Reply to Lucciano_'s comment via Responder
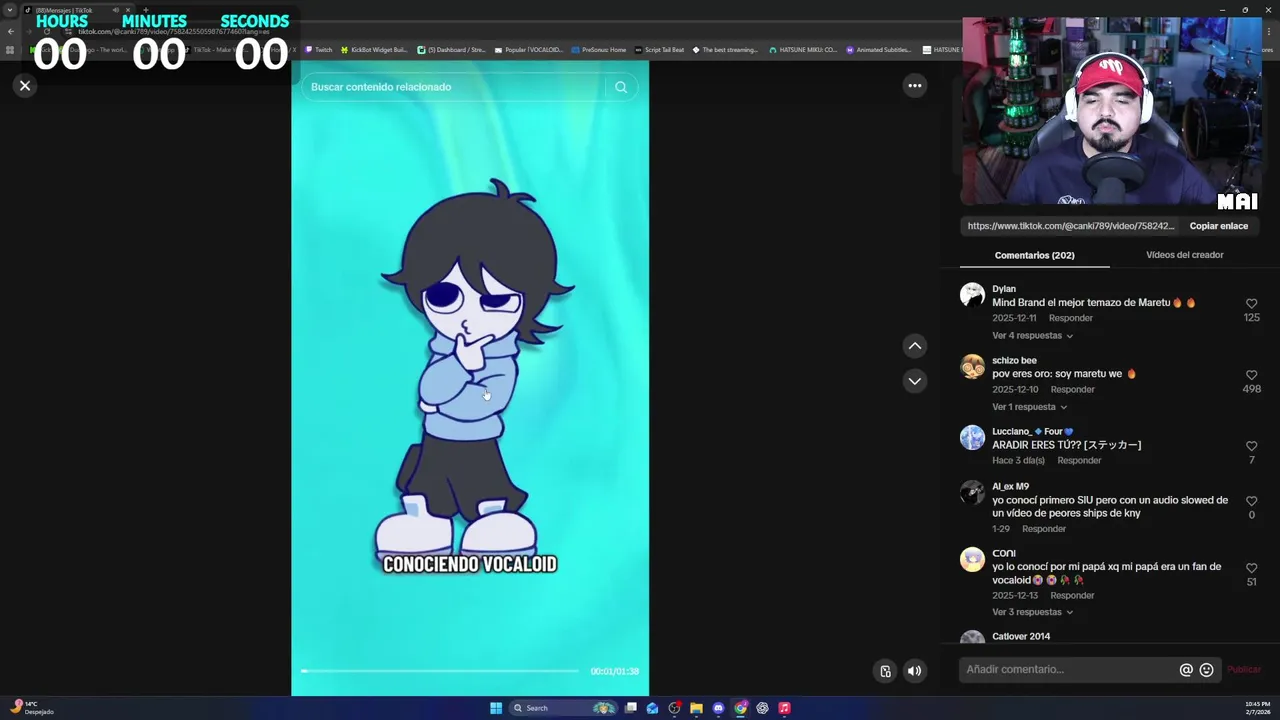Viewport: 1280px width, 720px height. (x=1079, y=460)
